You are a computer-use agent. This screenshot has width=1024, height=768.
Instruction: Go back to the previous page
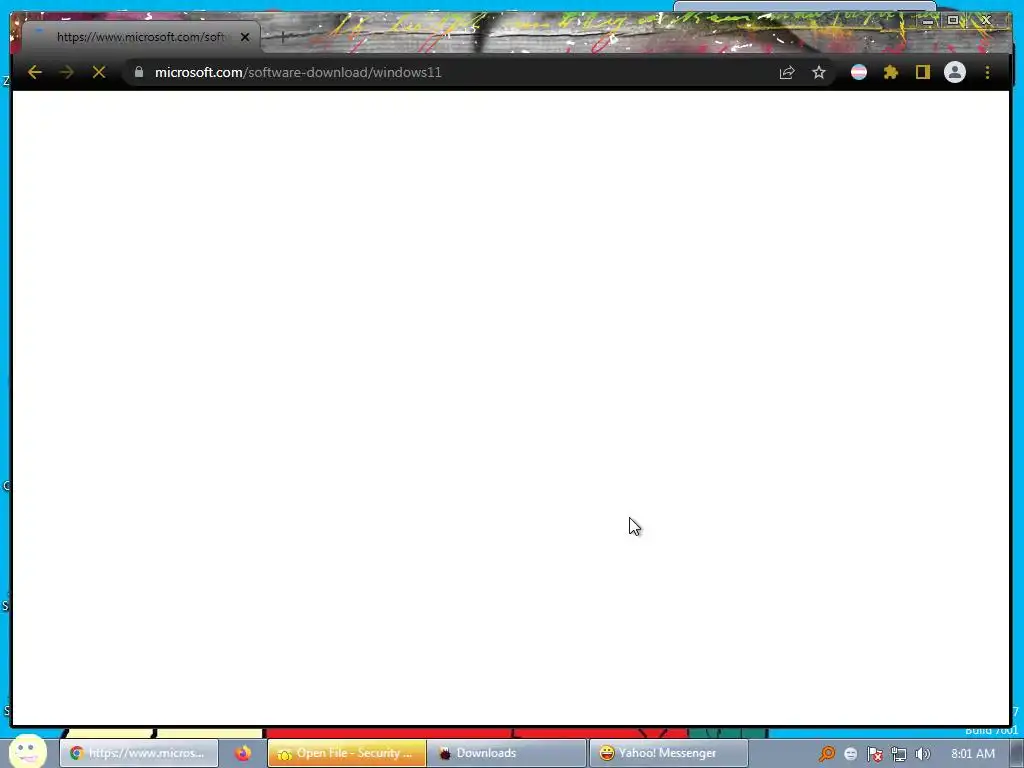(35, 72)
